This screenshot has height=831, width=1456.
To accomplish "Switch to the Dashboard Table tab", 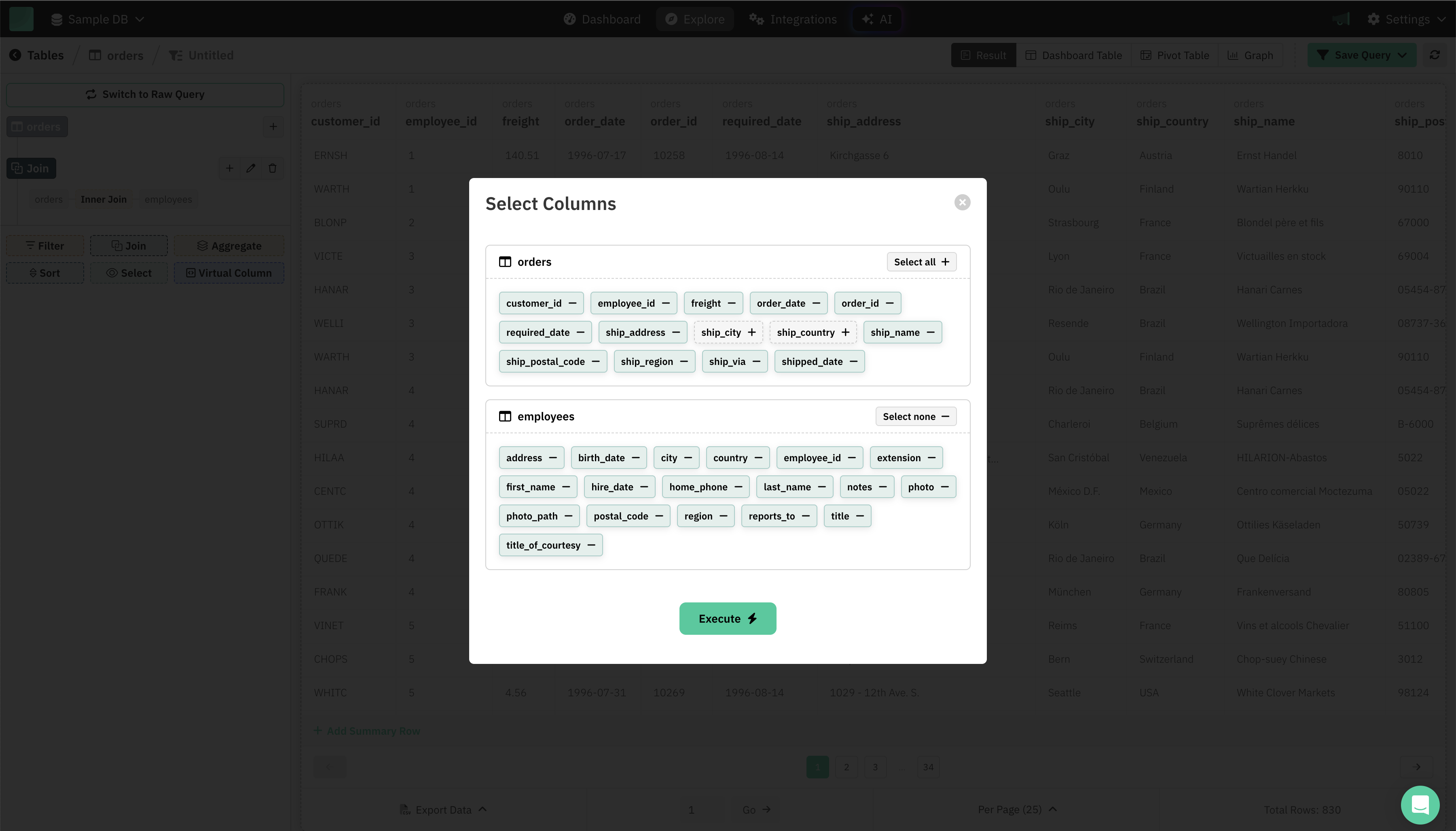I will (x=1073, y=55).
